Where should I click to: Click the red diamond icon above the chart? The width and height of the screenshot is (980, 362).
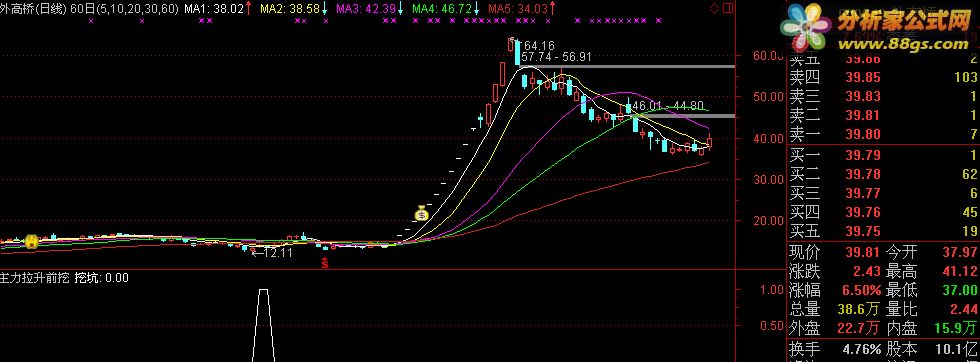[x=715, y=9]
